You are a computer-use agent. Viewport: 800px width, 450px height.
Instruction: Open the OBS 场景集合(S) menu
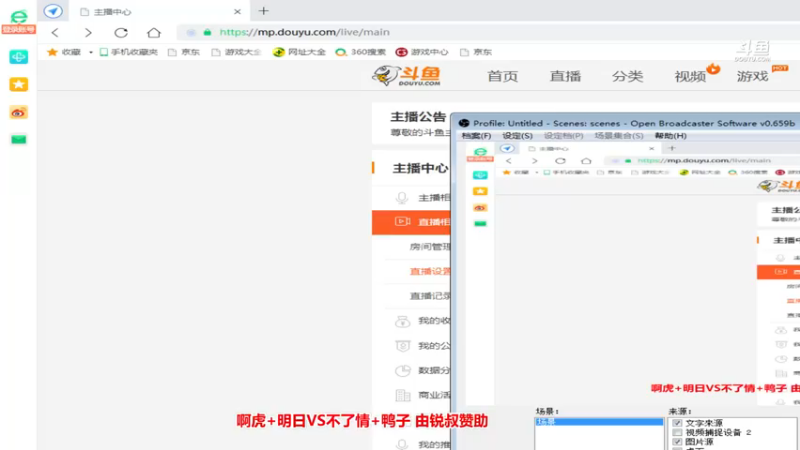618,136
